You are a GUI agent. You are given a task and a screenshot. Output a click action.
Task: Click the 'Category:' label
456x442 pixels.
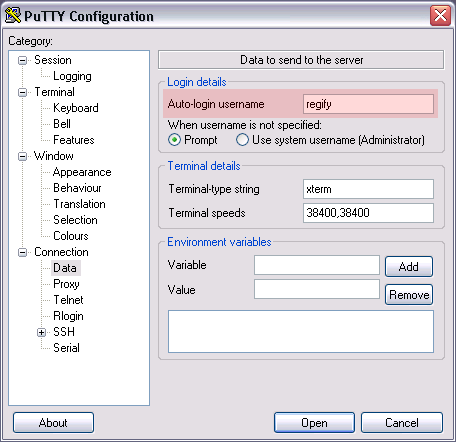click(x=30, y=41)
